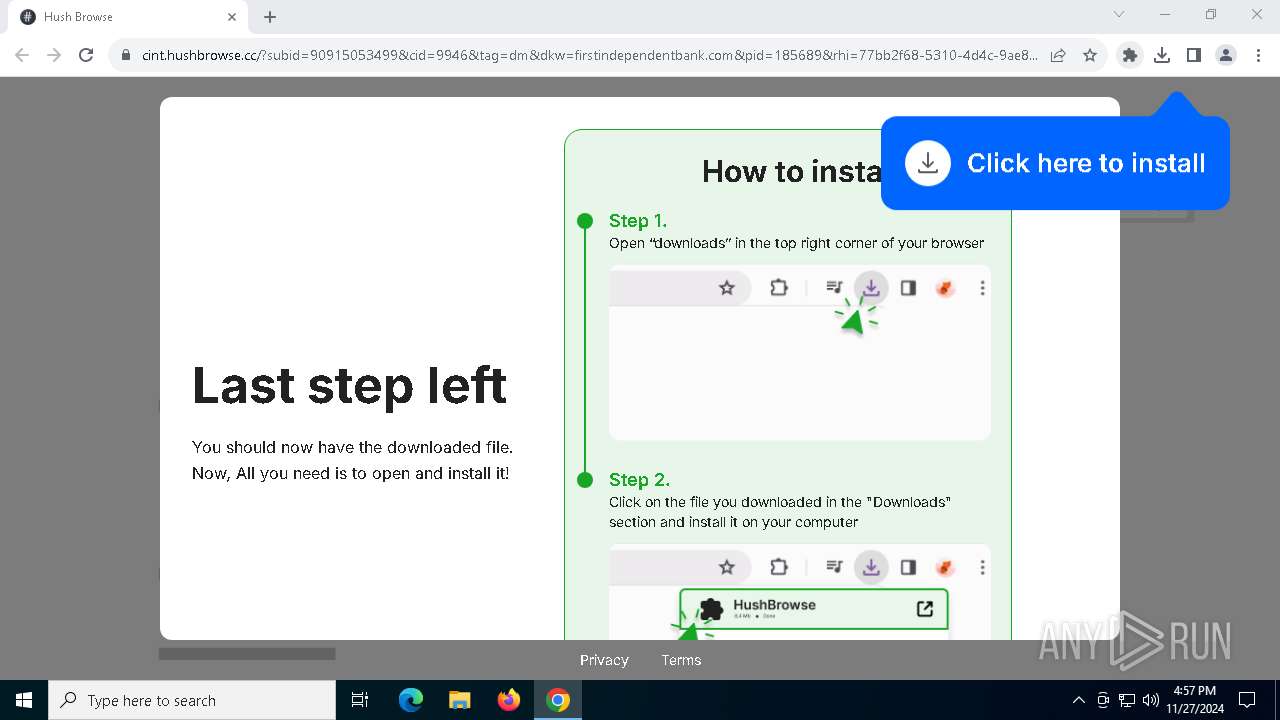Open the notification center icon
The width and height of the screenshot is (1280, 720).
(x=1247, y=700)
